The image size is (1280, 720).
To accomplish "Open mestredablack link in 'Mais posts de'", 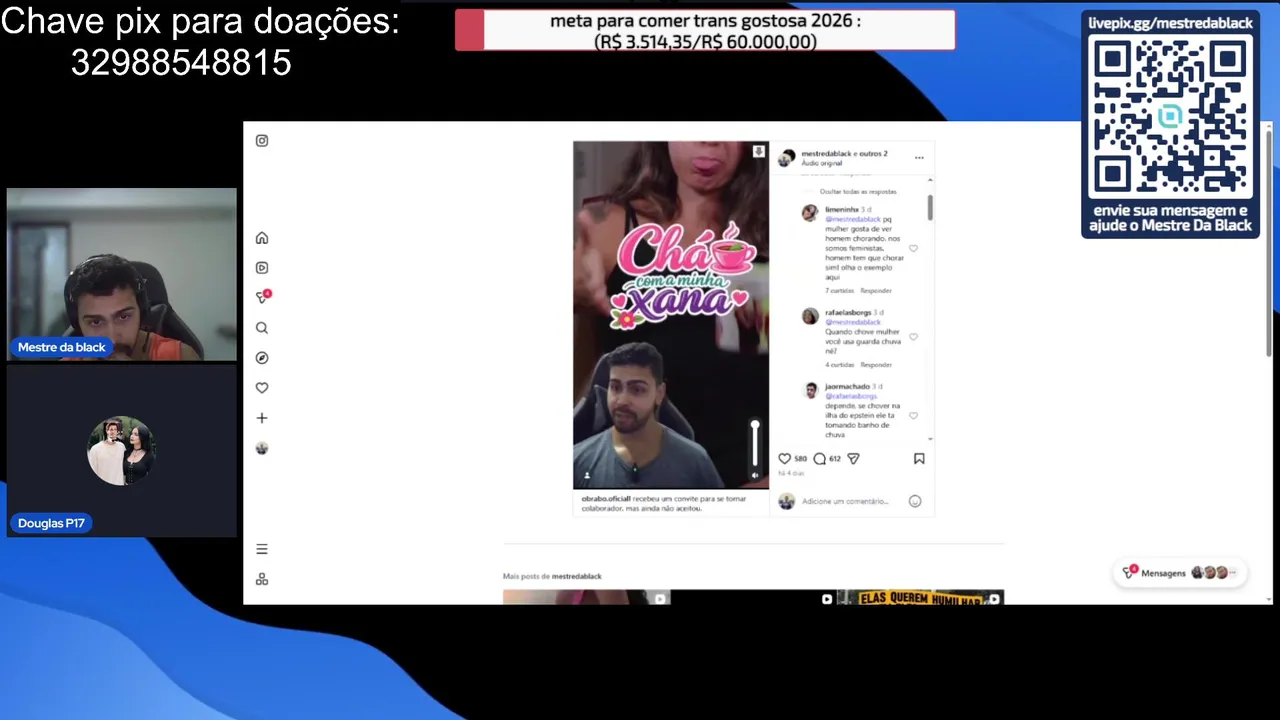I will point(577,577).
